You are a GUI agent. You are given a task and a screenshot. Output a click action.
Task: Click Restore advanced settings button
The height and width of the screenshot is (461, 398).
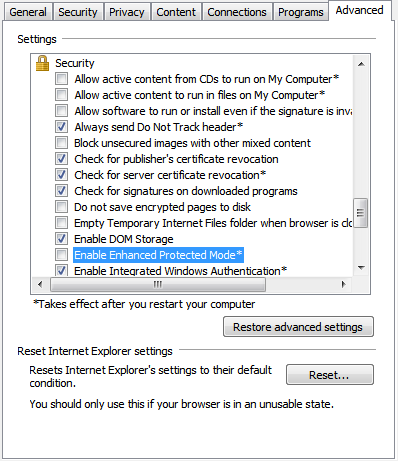point(298,327)
